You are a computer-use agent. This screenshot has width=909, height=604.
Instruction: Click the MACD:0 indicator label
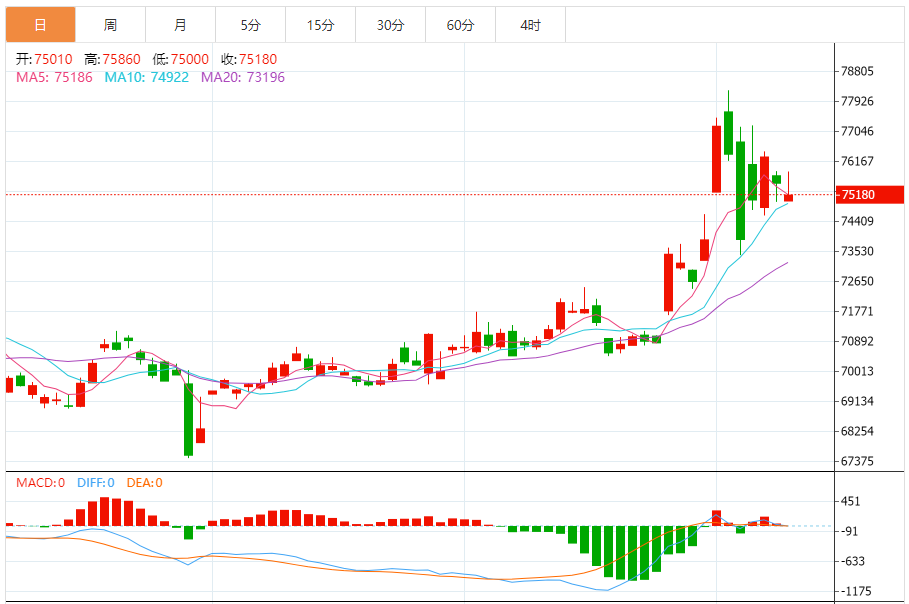pos(41,483)
